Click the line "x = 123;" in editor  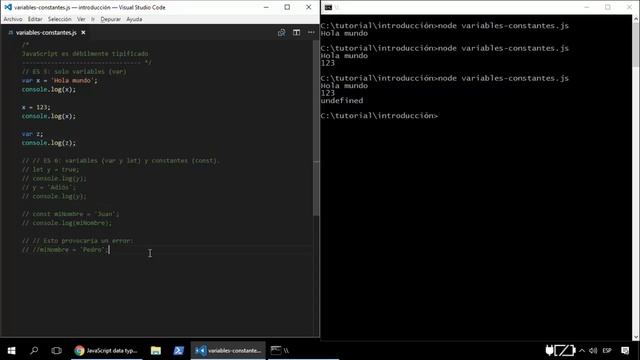[36, 107]
